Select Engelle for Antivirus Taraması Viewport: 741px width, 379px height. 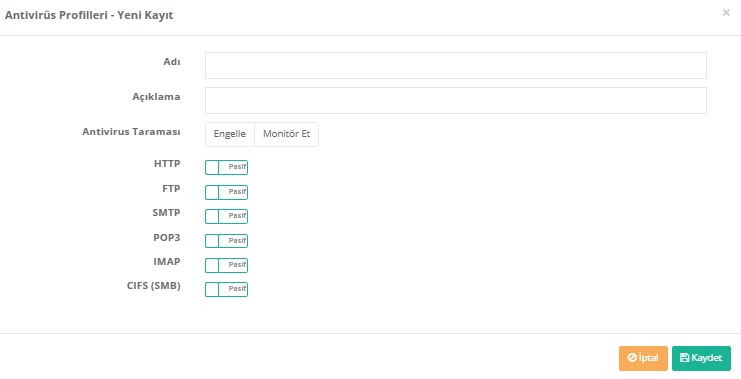click(230, 134)
